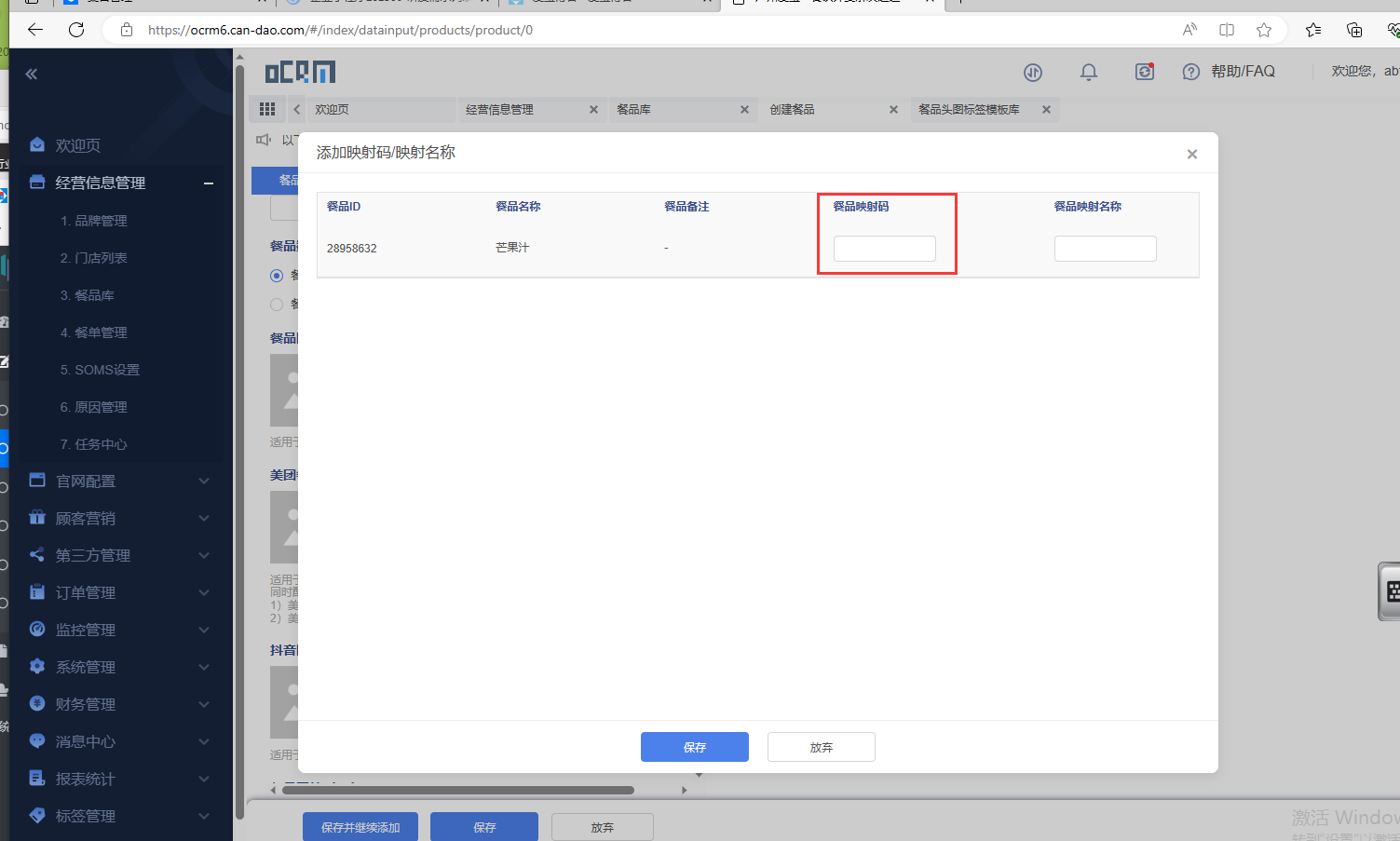Collapse the 经营信息管理 menu section

209,183
